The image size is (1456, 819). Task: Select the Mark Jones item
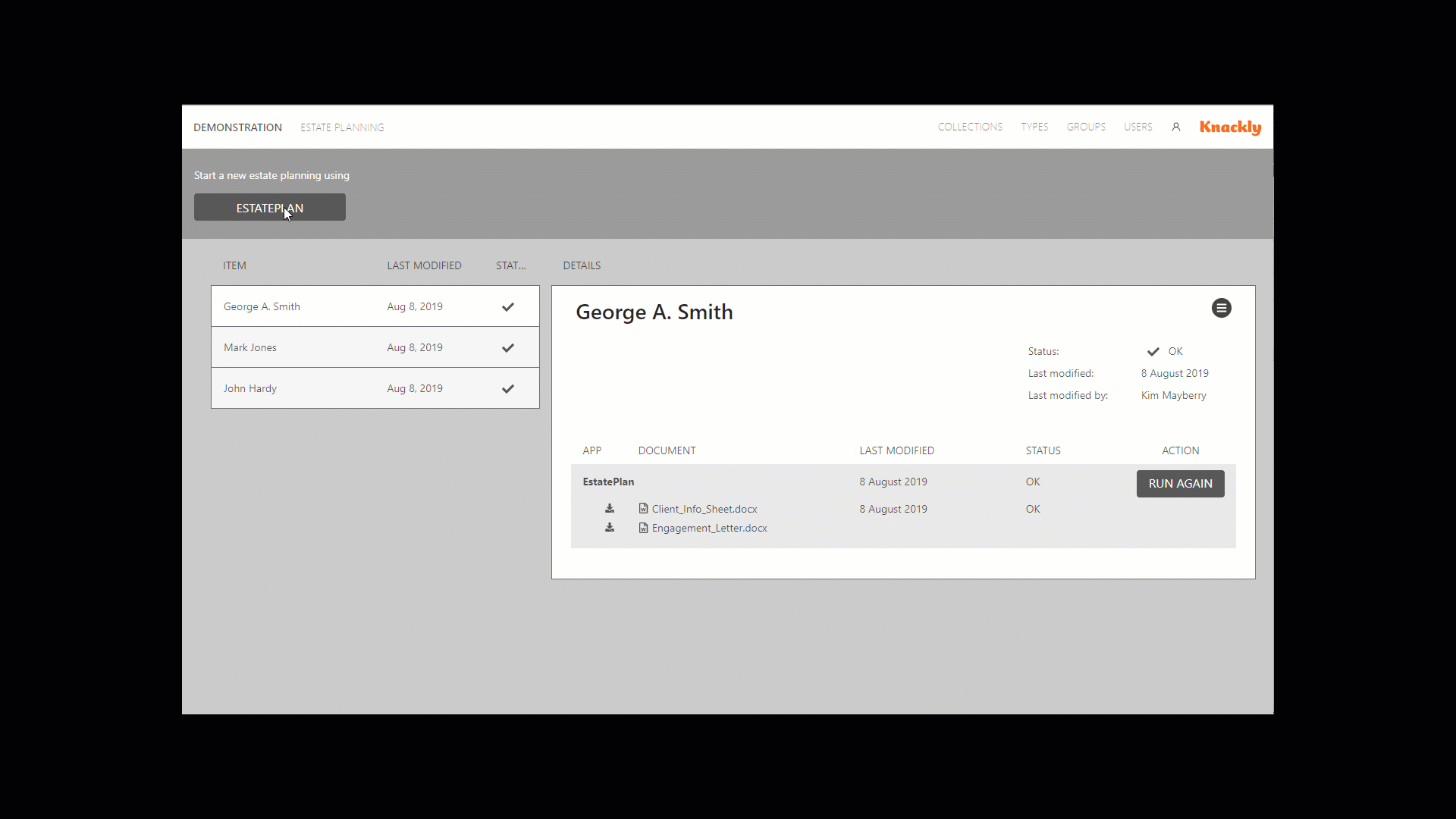(x=375, y=347)
